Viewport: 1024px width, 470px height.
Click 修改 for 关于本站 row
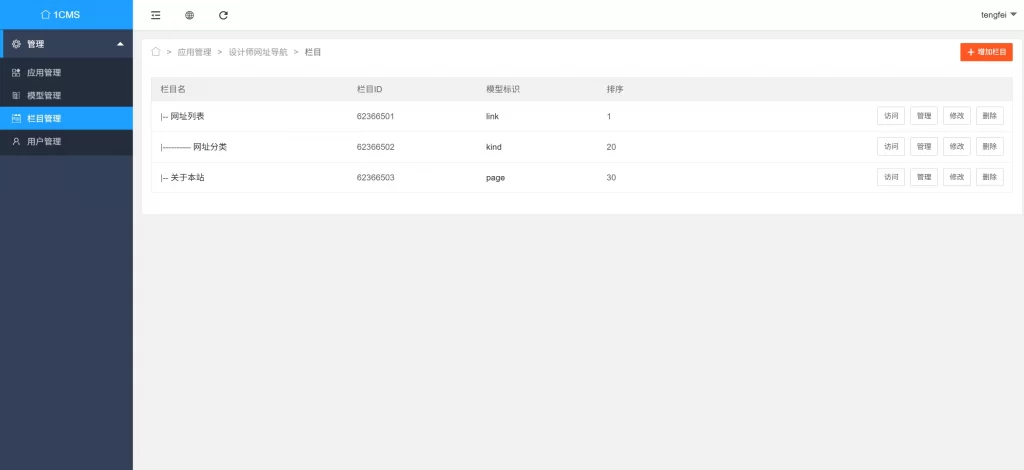[957, 177]
